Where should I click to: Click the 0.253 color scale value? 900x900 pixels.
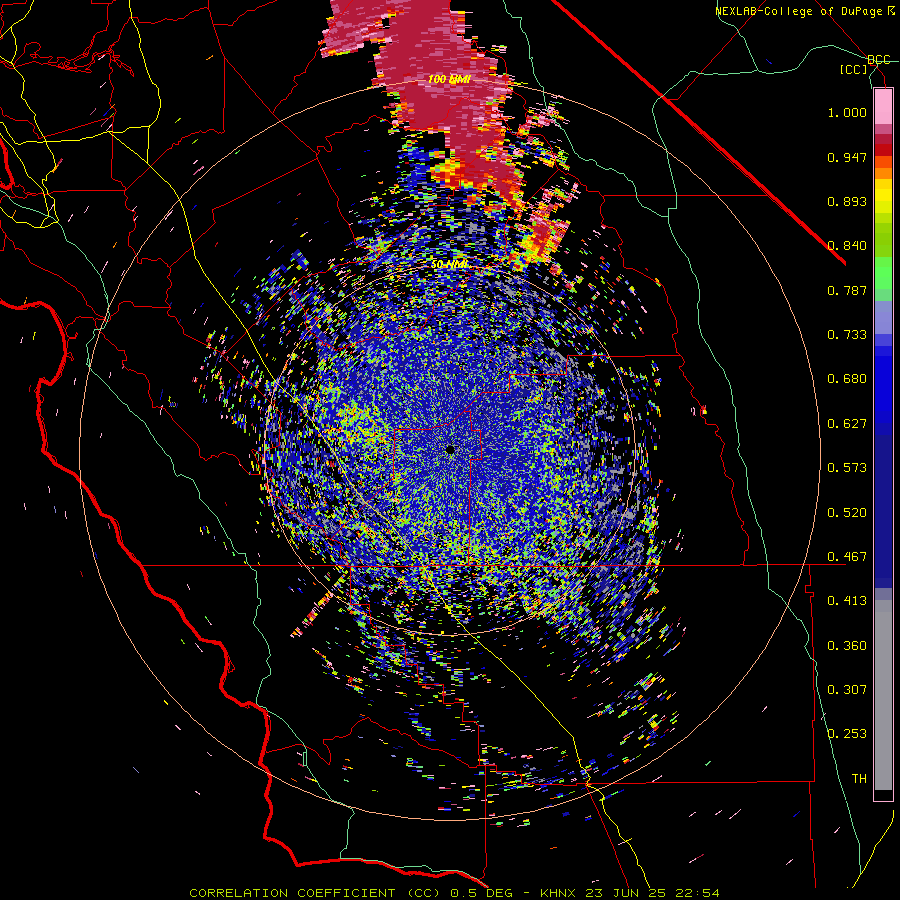tap(847, 734)
